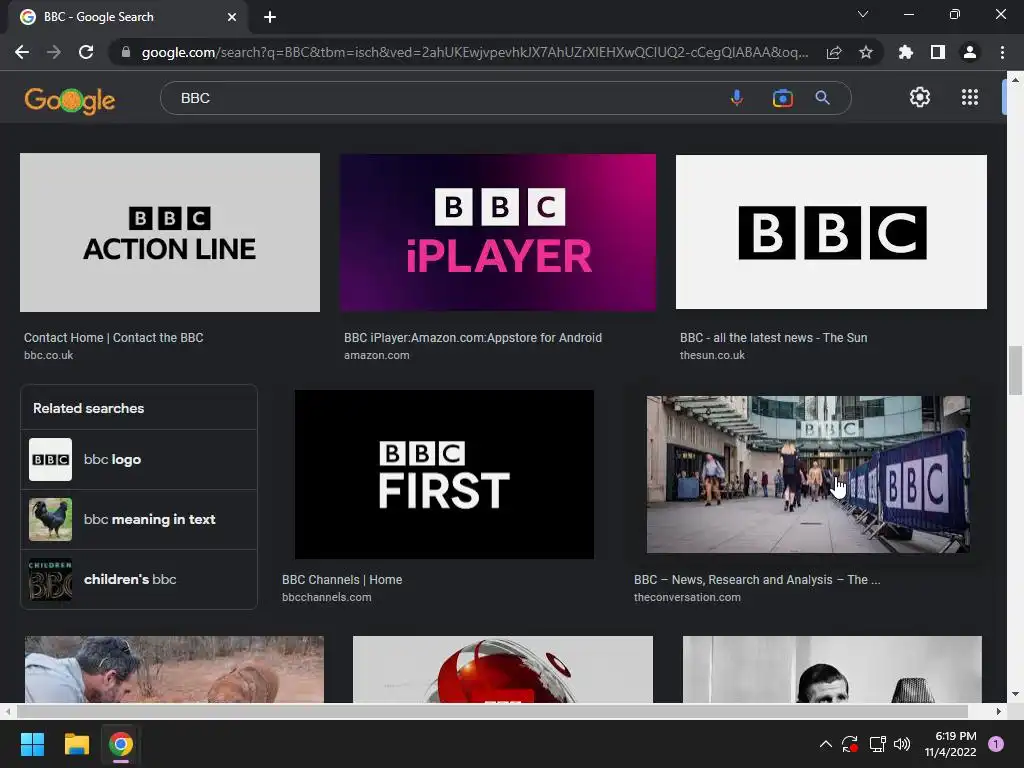Reload the current page

pyautogui.click(x=86, y=52)
